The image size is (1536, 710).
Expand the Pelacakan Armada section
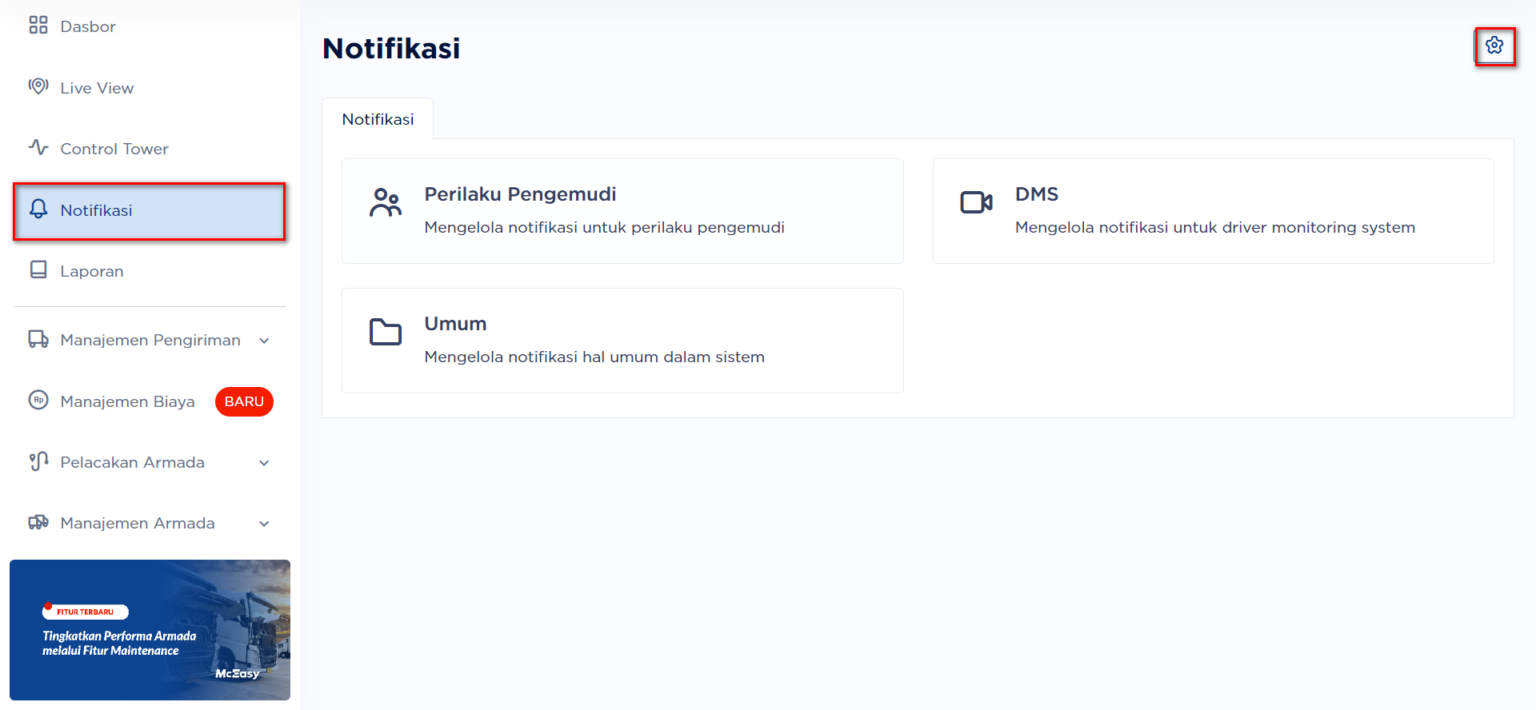tap(263, 462)
